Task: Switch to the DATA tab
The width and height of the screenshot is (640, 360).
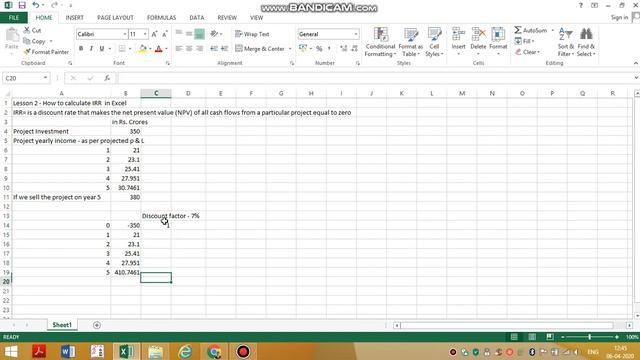Action: coord(197,18)
